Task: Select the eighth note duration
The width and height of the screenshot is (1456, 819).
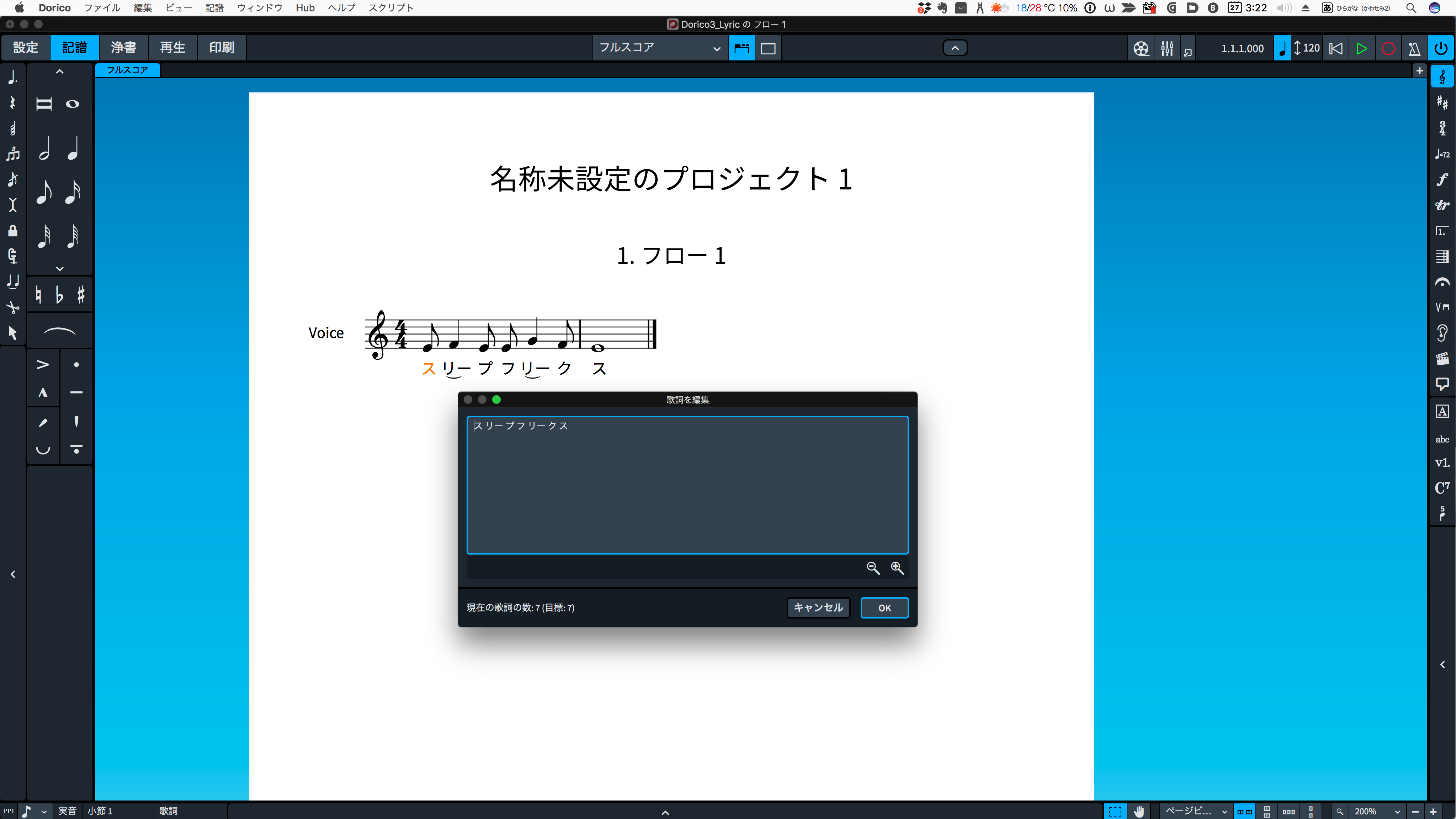Action: (44, 192)
